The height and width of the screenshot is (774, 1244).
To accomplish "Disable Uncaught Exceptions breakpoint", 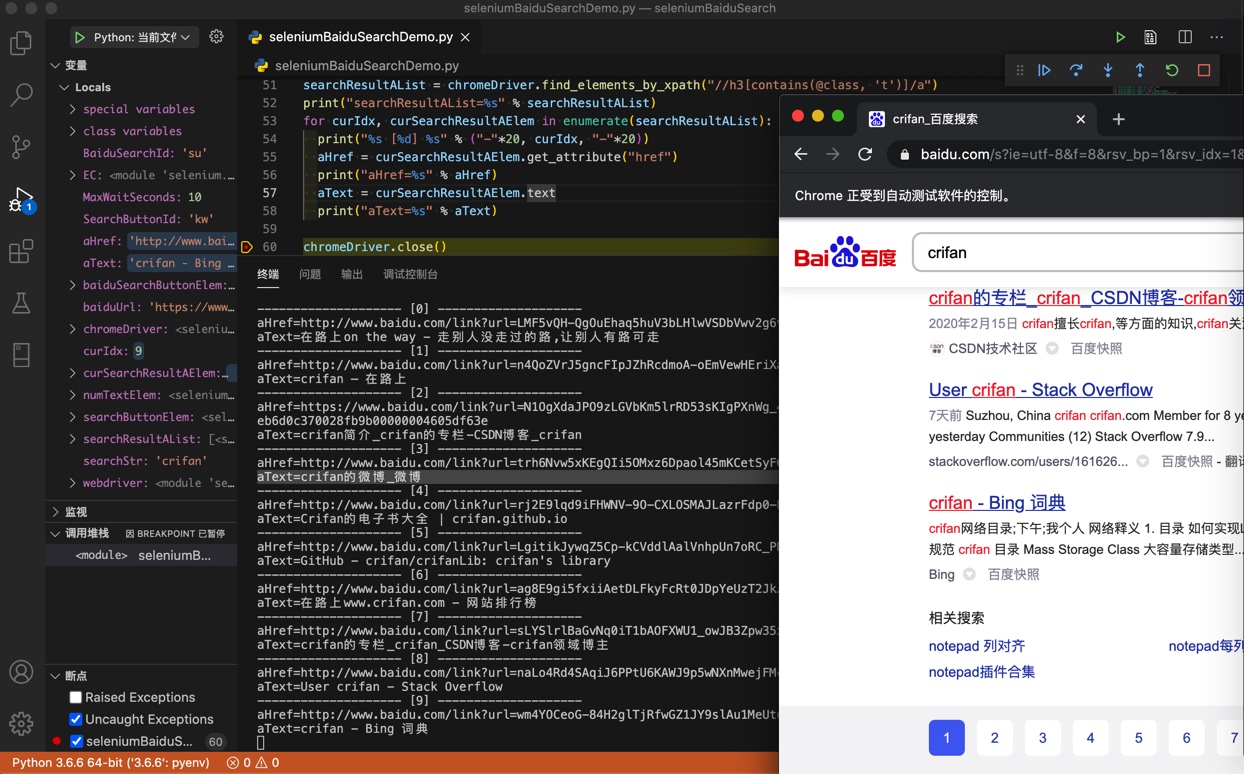I will tap(75, 719).
